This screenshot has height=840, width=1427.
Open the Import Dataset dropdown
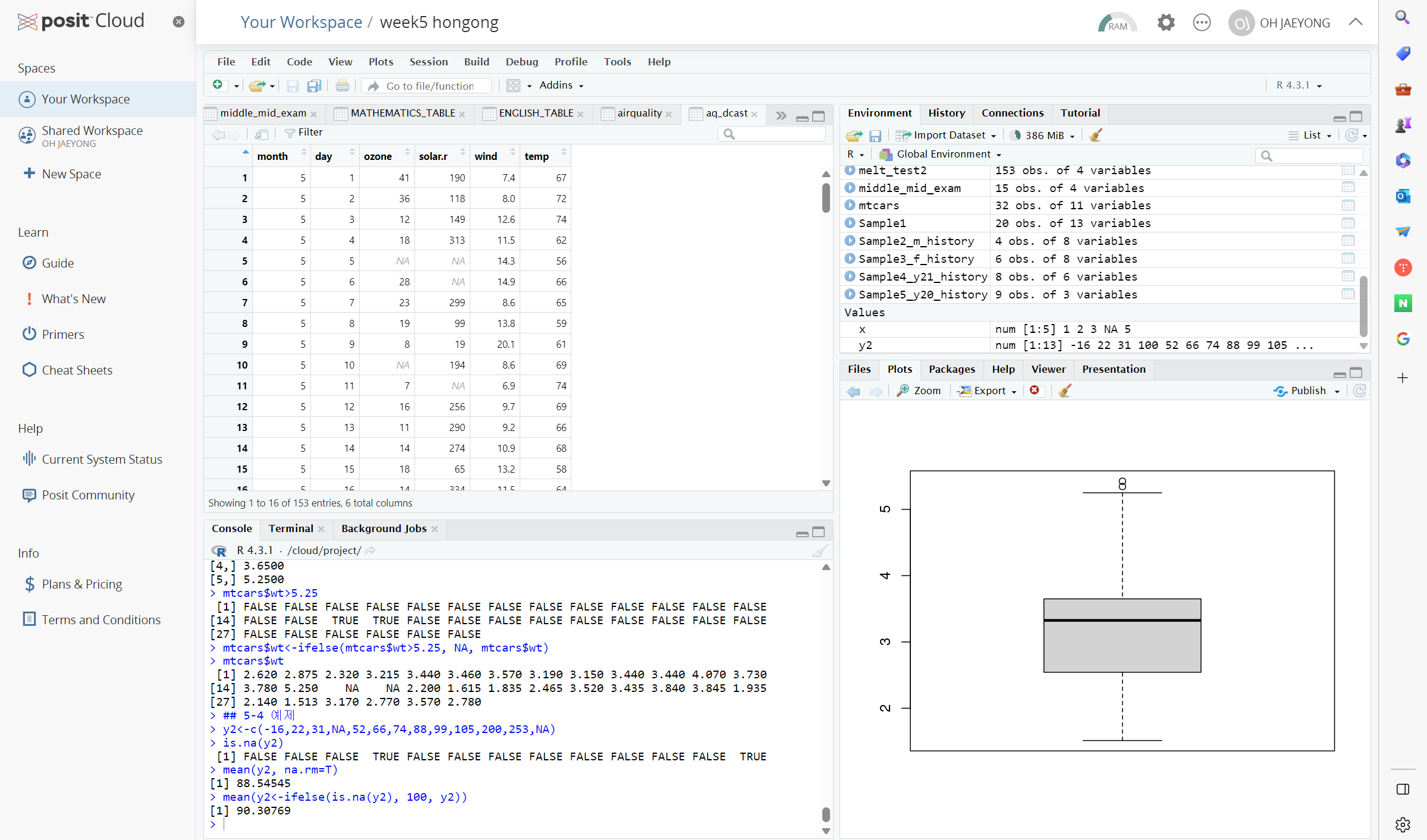pos(947,136)
